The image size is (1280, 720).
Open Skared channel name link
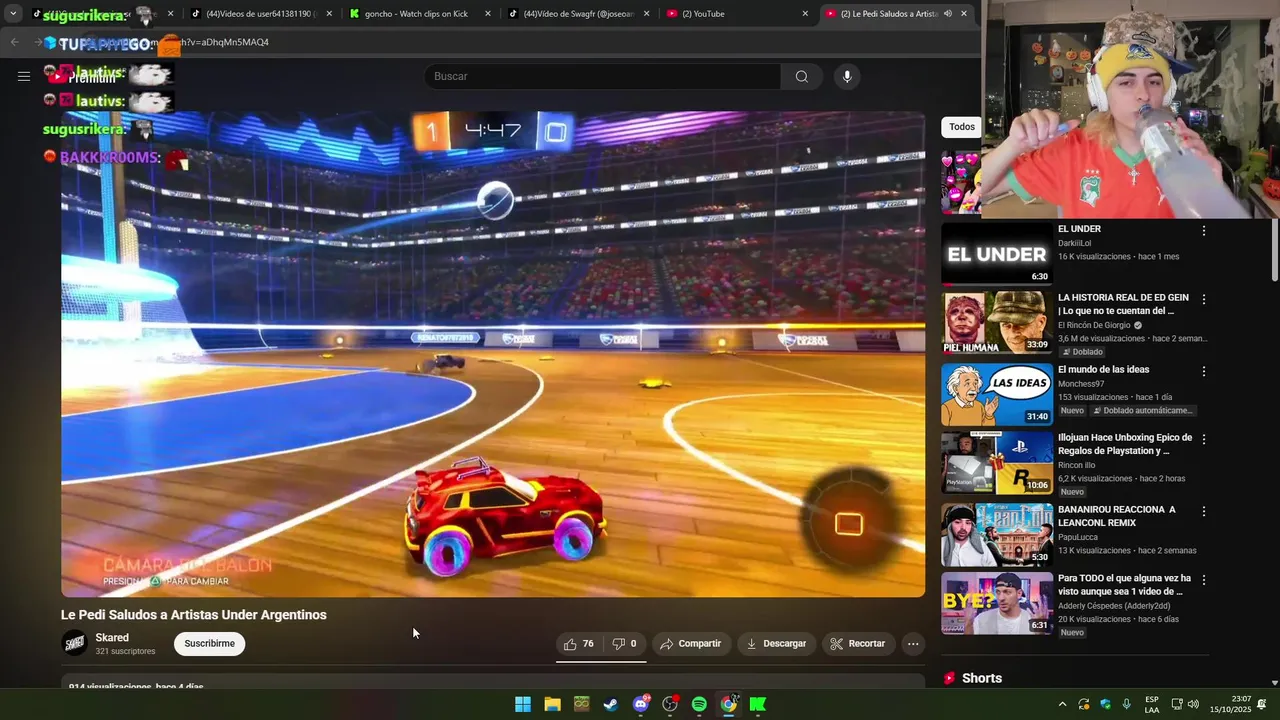tap(112, 638)
